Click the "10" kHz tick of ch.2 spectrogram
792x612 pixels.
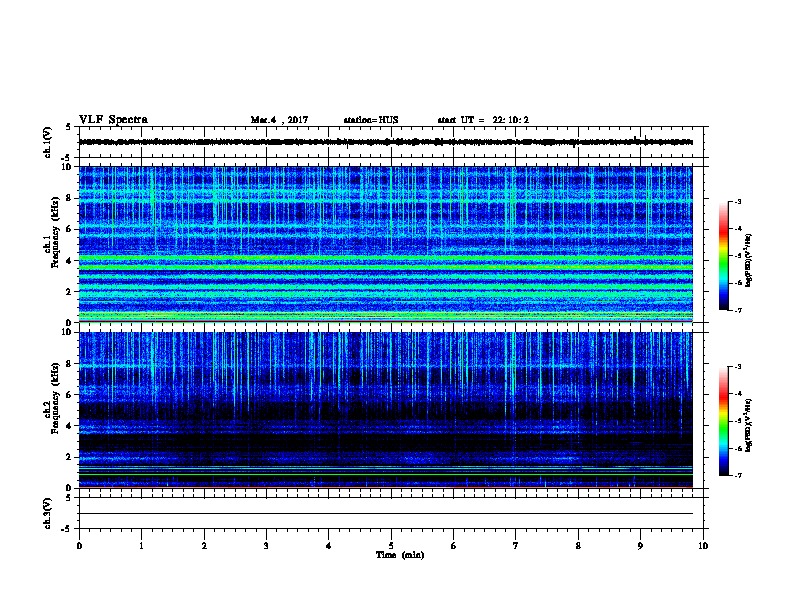click(x=68, y=332)
